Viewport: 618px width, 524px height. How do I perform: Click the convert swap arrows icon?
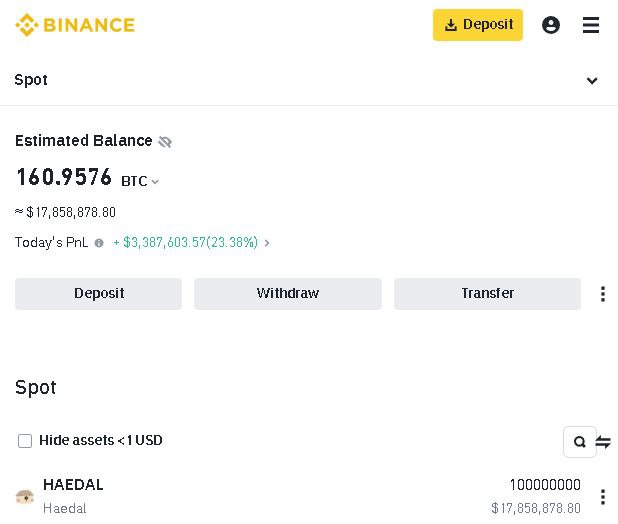(603, 442)
